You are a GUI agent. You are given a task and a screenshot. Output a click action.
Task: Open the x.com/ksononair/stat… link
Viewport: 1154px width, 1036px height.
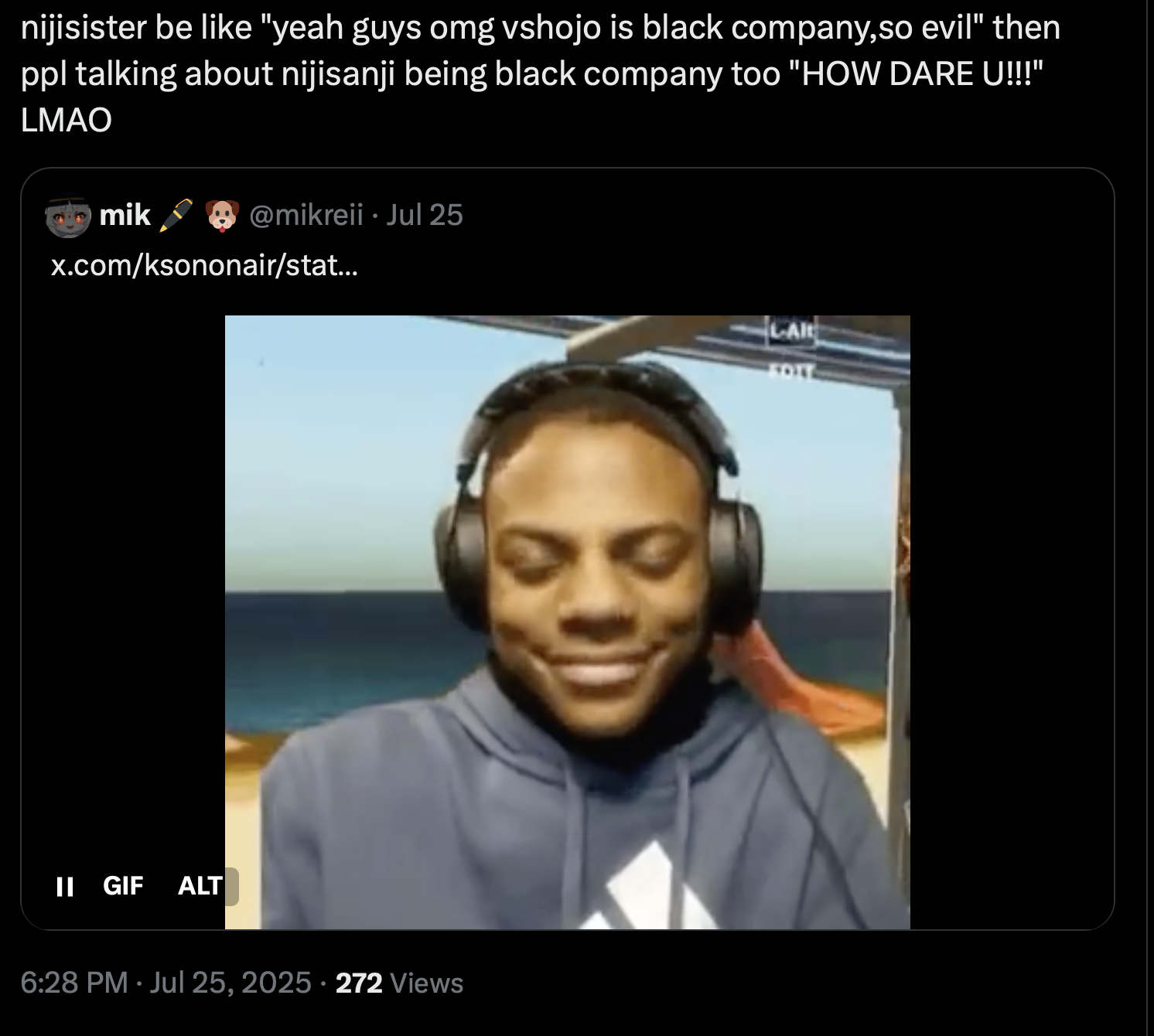(204, 265)
